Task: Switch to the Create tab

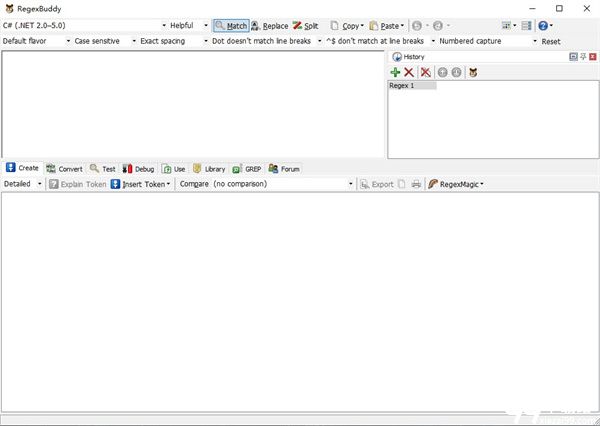Action: pyautogui.click(x=22, y=168)
